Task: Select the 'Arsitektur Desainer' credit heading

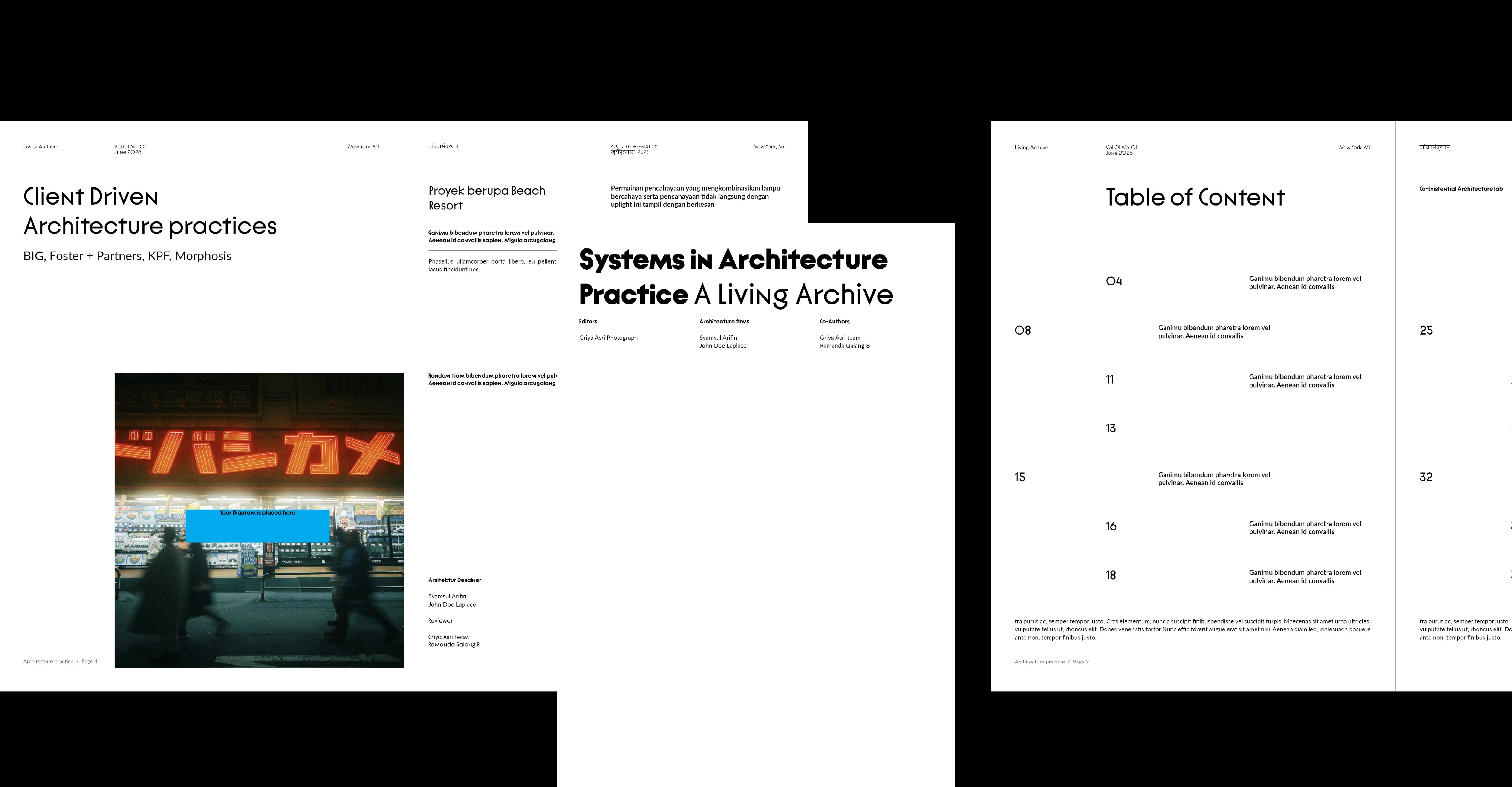Action: 454,580
